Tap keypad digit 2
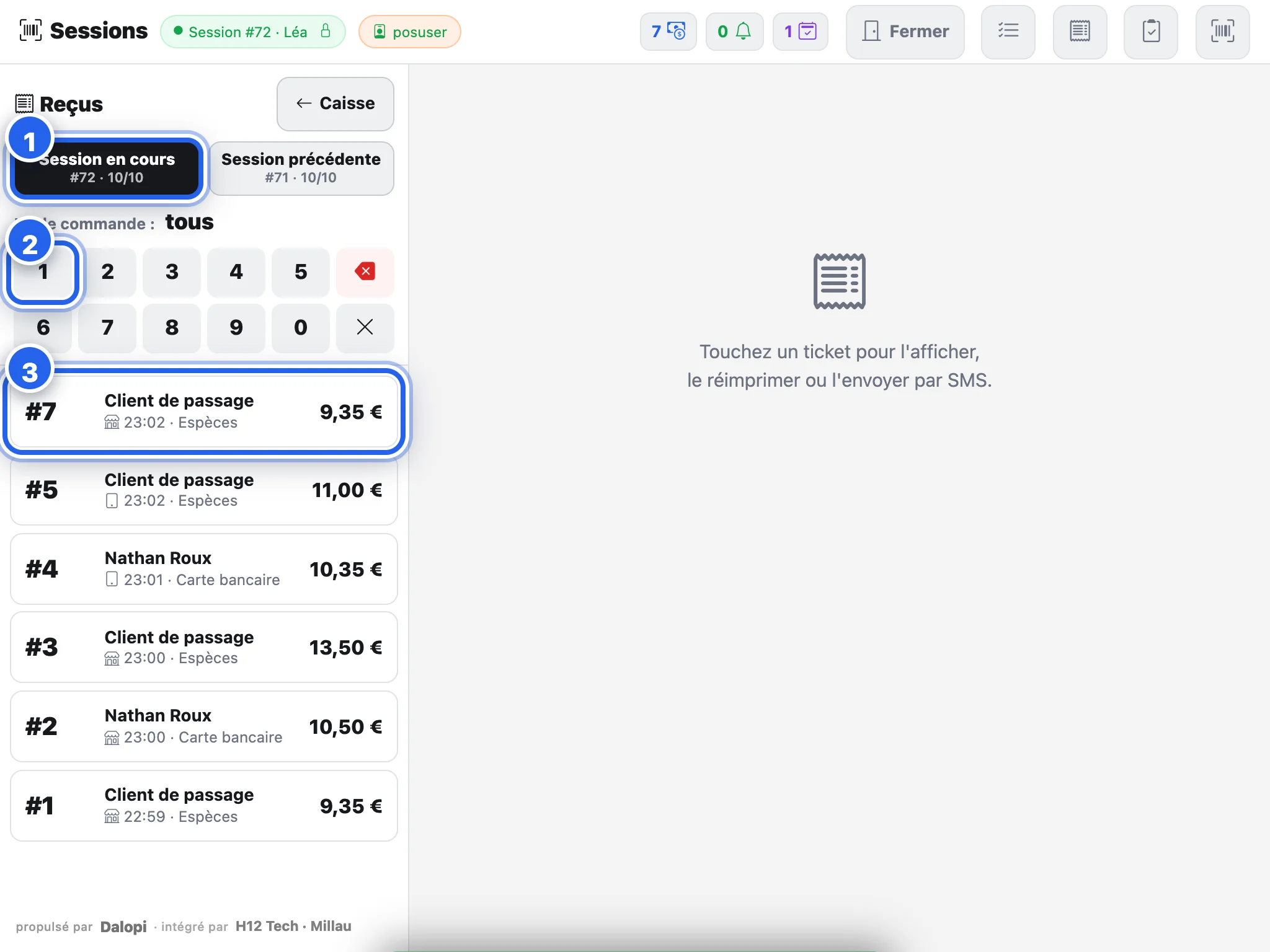The height and width of the screenshot is (952, 1270). pos(107,271)
